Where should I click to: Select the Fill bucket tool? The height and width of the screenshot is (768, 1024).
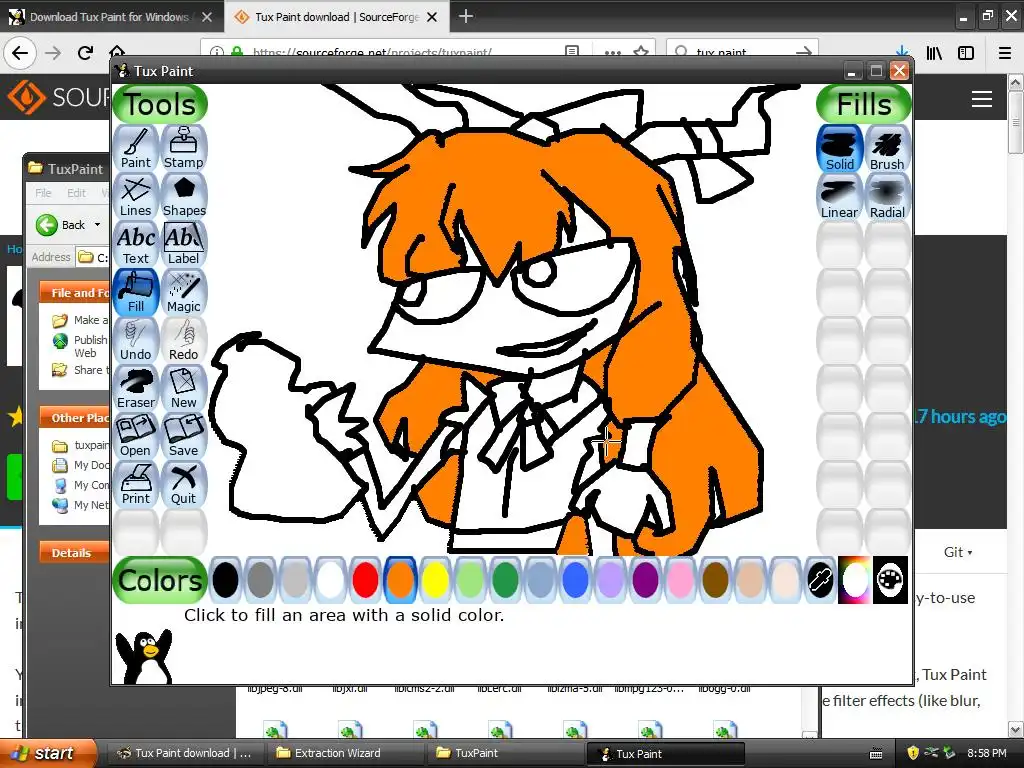(136, 292)
